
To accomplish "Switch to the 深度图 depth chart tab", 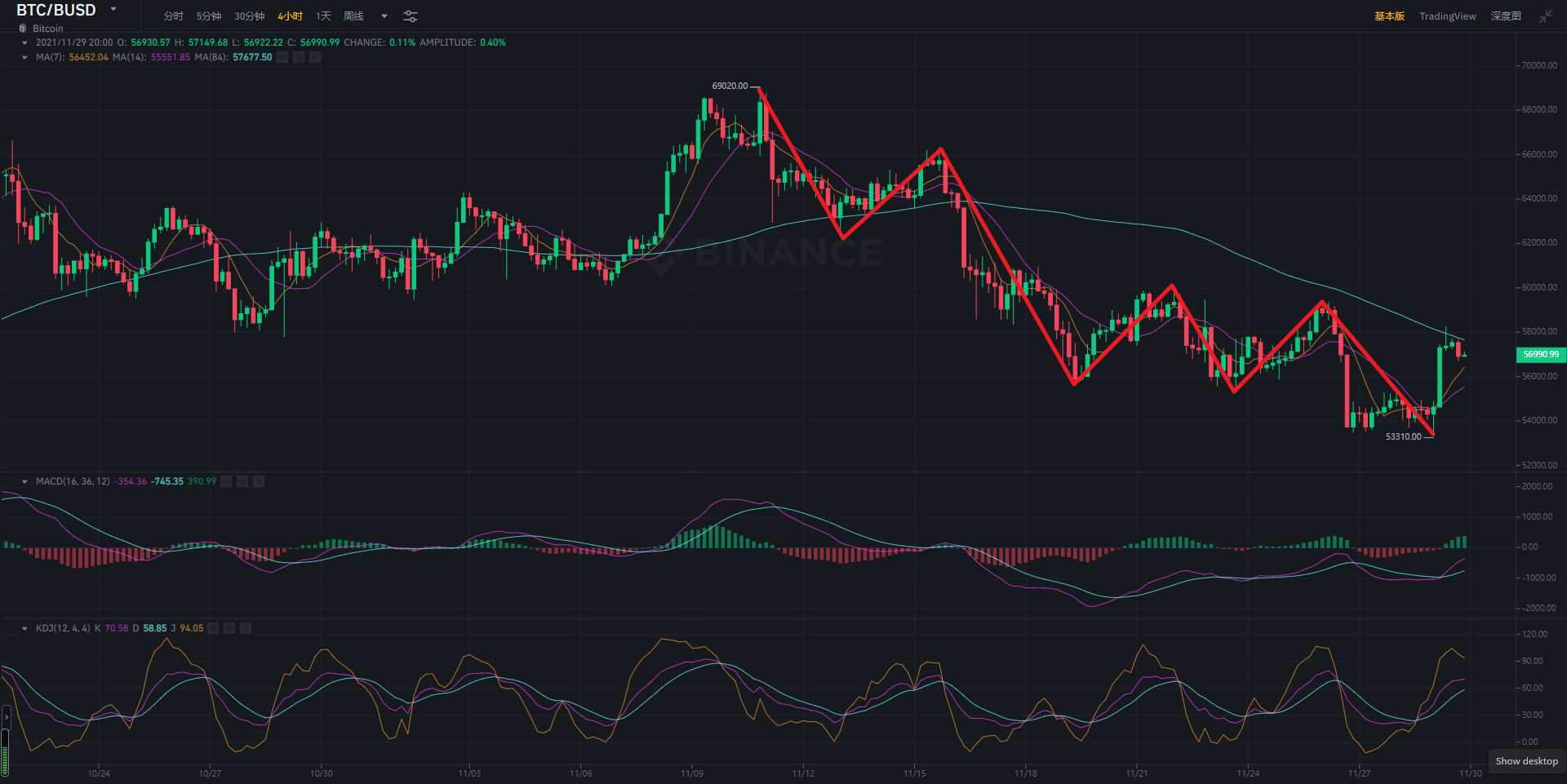I will 1506,16.
